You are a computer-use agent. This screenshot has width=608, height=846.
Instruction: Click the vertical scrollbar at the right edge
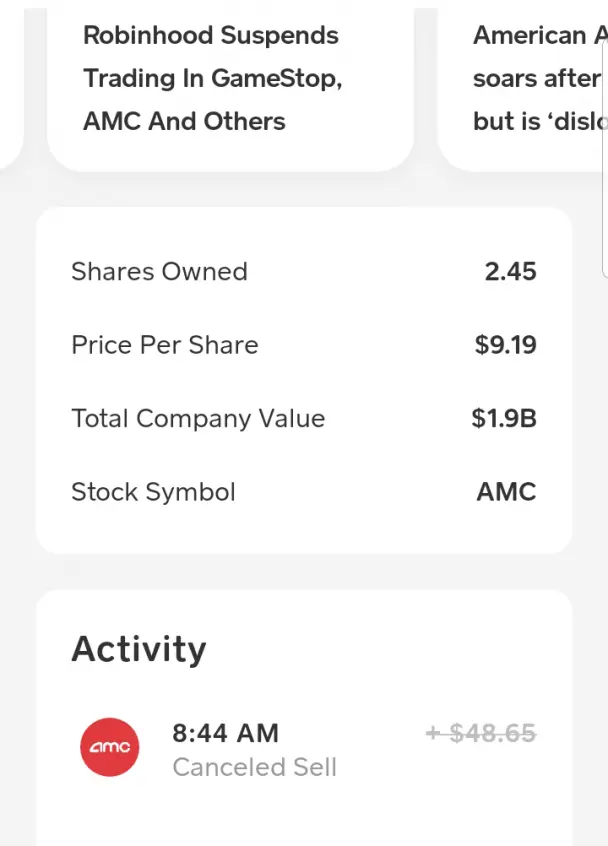605,159
